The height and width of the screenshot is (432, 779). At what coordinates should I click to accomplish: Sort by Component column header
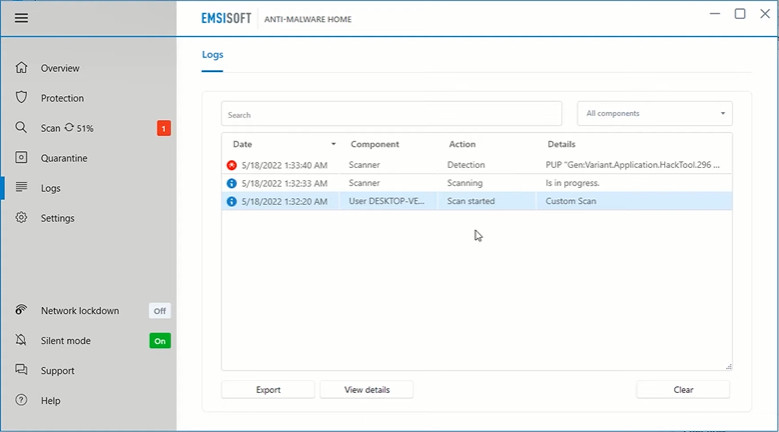375,144
